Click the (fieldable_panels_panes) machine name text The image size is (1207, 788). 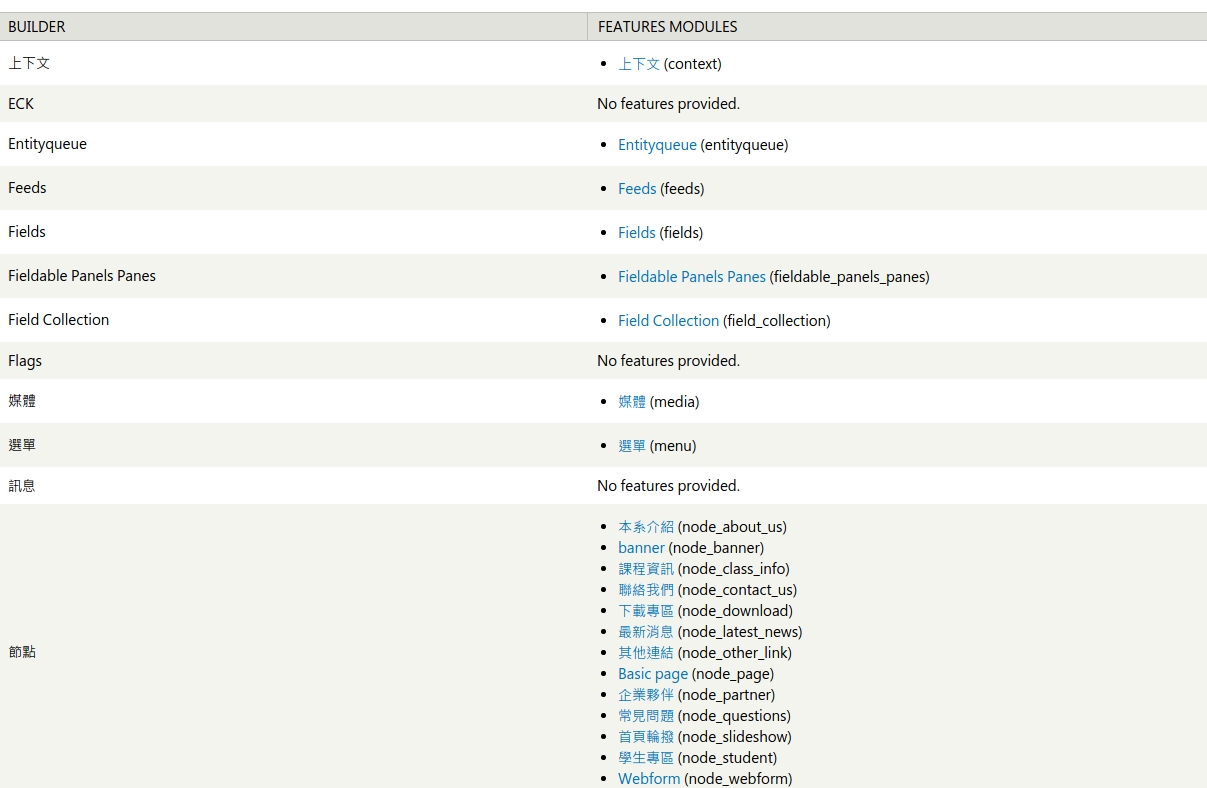pos(850,277)
